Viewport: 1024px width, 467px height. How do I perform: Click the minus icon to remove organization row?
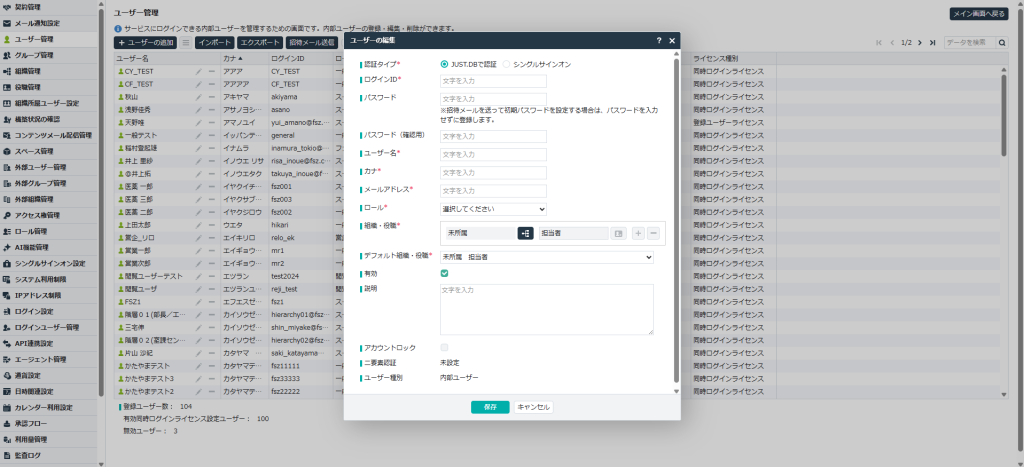coord(653,233)
